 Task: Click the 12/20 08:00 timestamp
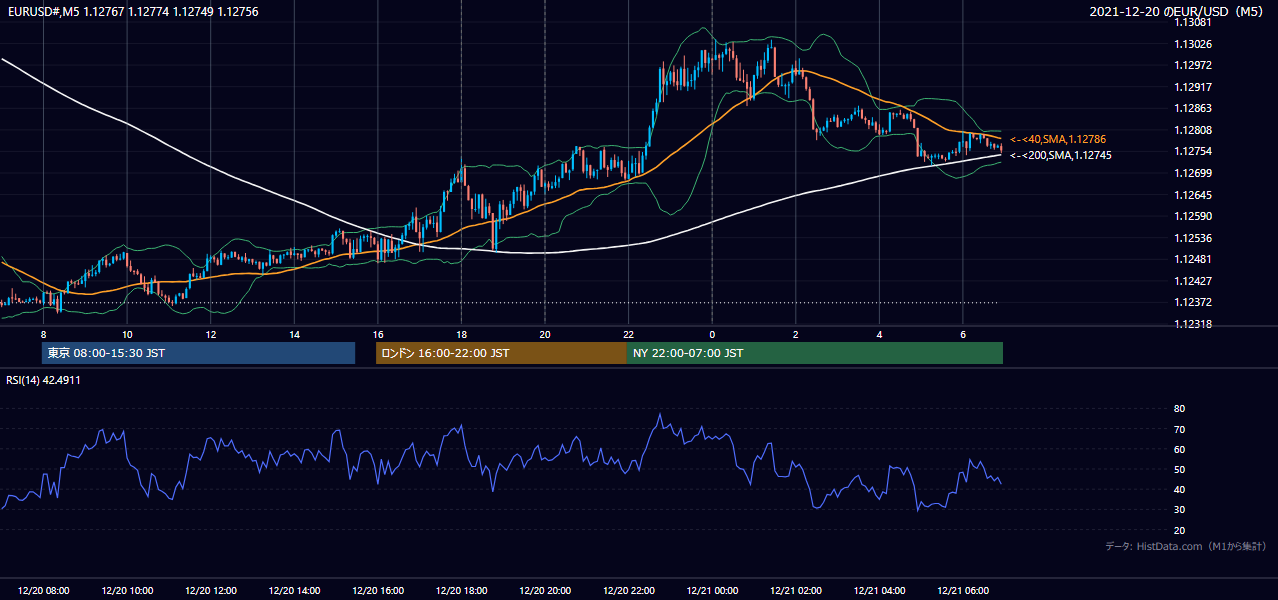(x=44, y=591)
